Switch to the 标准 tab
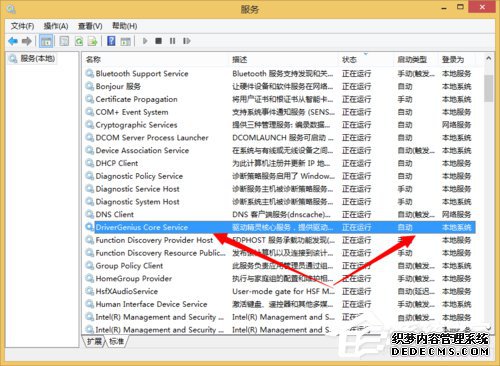 coord(116,341)
